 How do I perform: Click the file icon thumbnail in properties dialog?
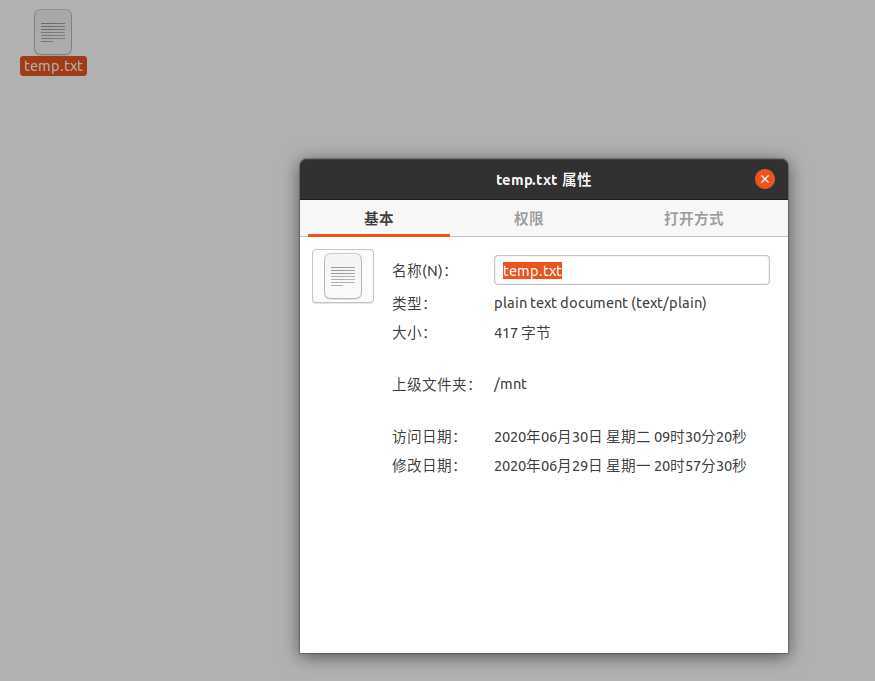(343, 276)
